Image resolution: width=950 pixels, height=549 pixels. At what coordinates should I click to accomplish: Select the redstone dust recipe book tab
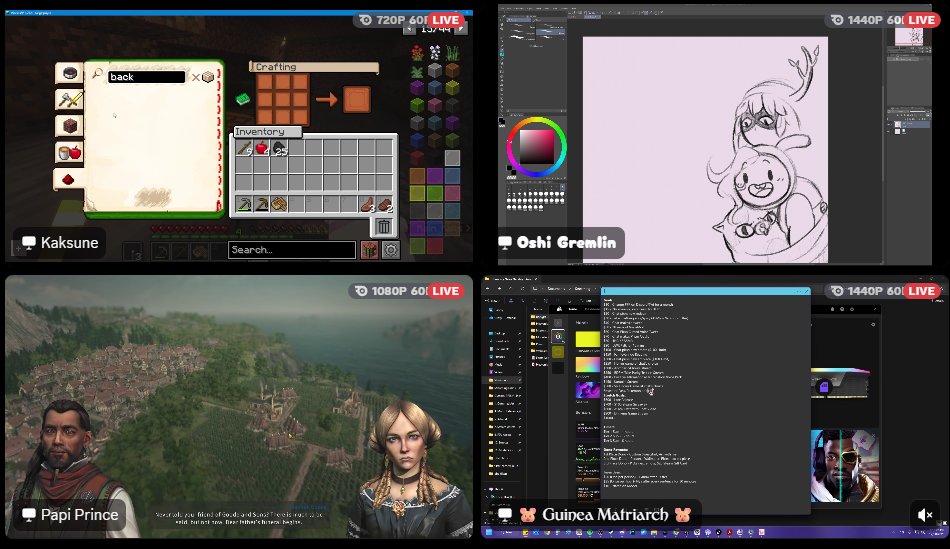pos(68,179)
